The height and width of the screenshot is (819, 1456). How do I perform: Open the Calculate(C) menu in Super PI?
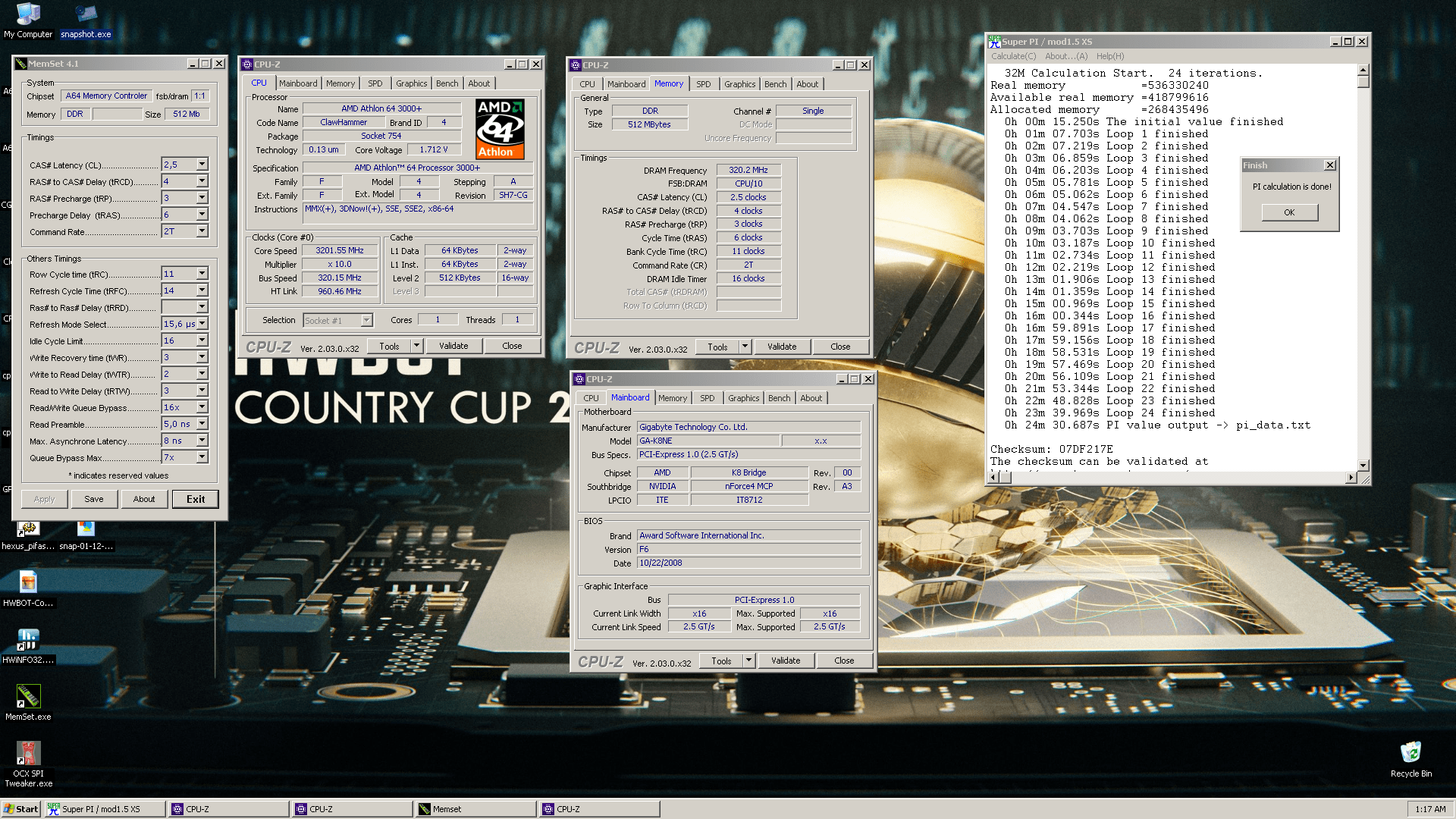1013,56
